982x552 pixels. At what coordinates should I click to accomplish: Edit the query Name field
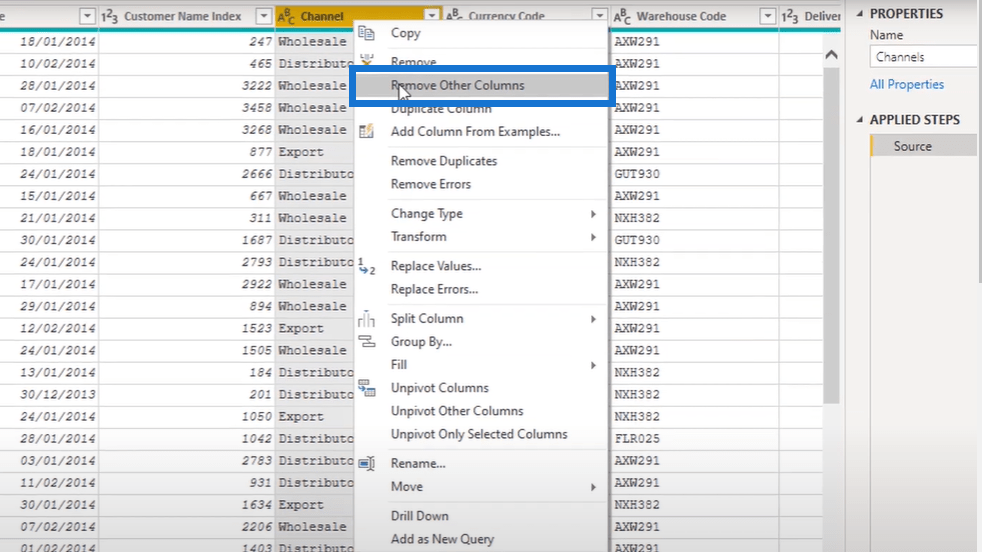(x=924, y=57)
